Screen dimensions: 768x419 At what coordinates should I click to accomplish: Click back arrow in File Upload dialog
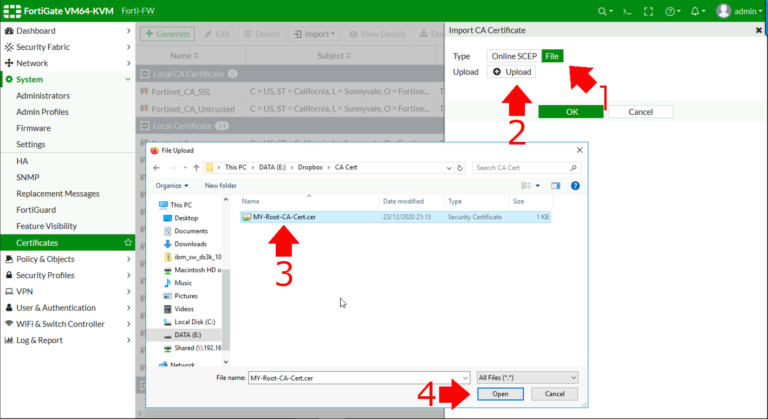coord(156,168)
